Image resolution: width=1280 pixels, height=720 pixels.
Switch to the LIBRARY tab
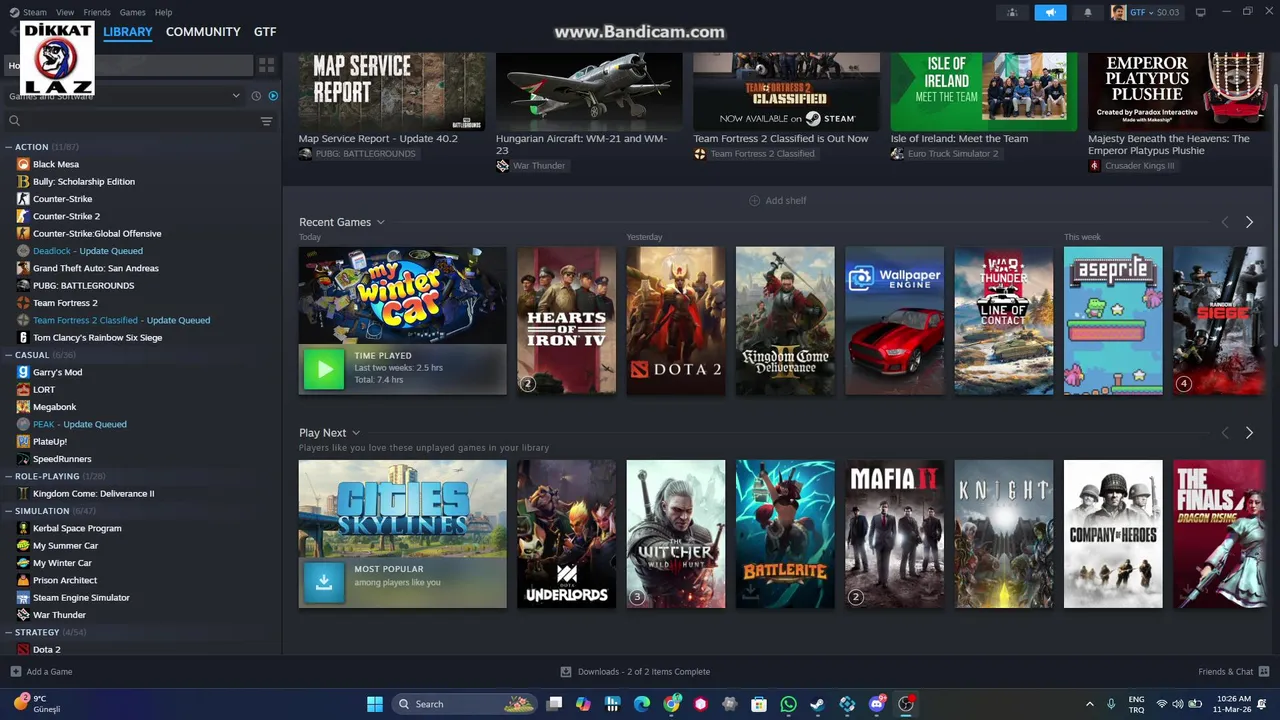pyautogui.click(x=128, y=32)
